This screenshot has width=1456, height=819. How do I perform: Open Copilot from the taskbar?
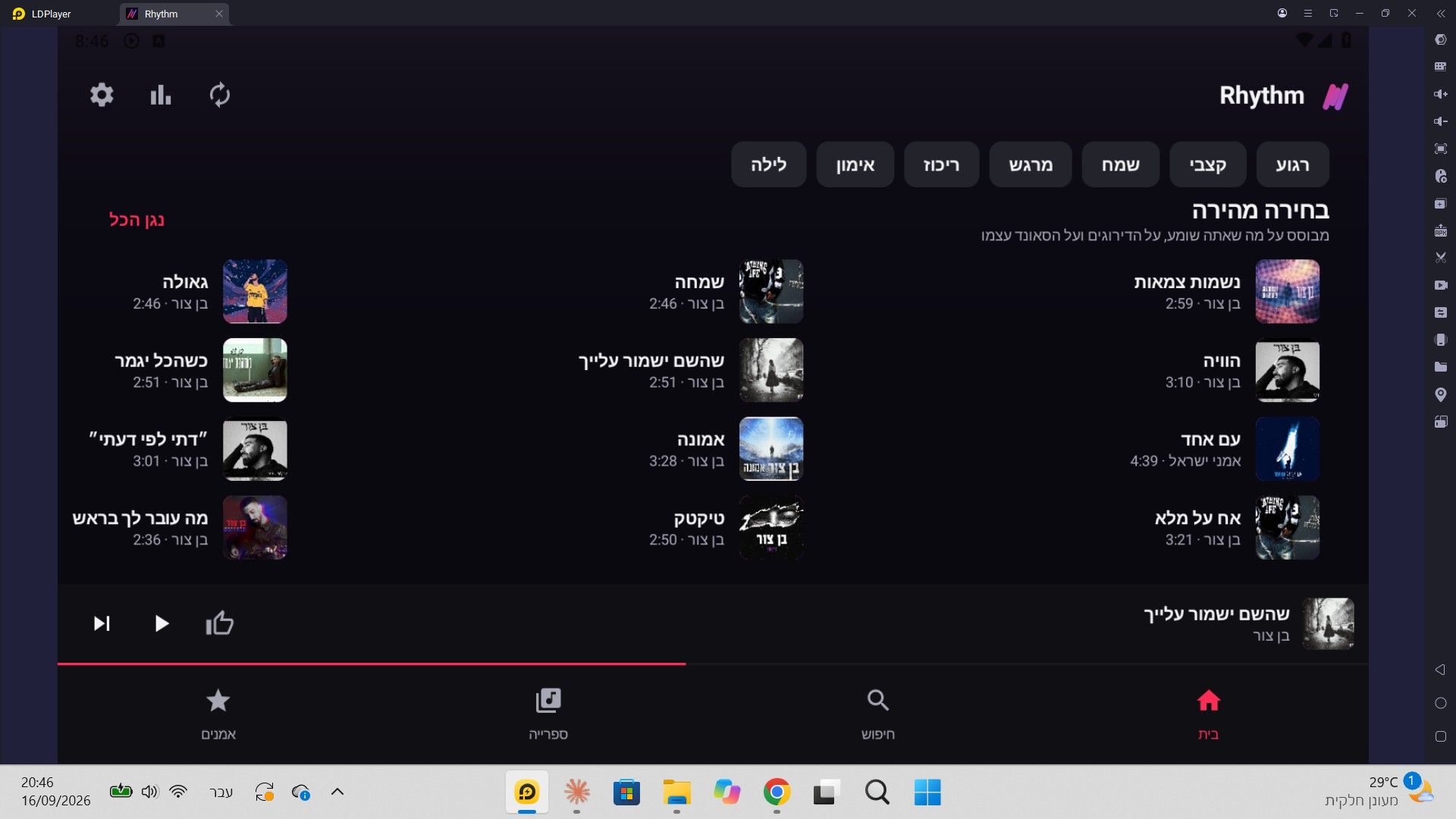tap(726, 792)
